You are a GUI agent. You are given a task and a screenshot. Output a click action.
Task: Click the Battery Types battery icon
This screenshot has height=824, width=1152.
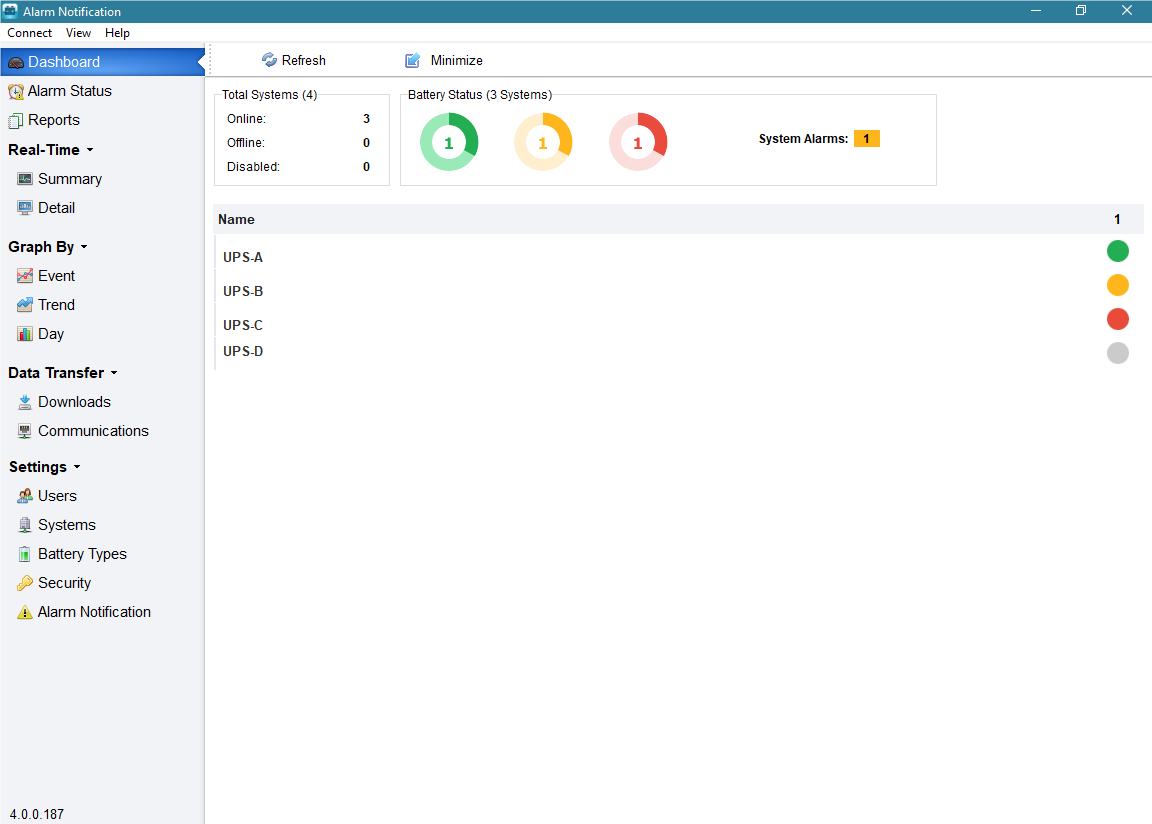[25, 554]
